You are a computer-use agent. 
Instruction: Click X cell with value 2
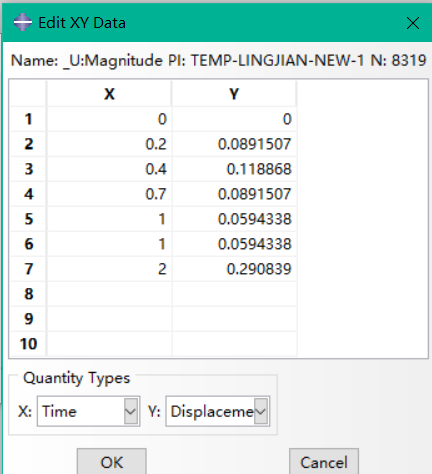point(109,269)
